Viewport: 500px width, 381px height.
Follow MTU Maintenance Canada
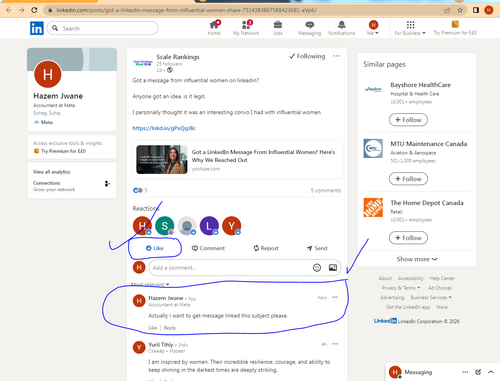(x=408, y=179)
